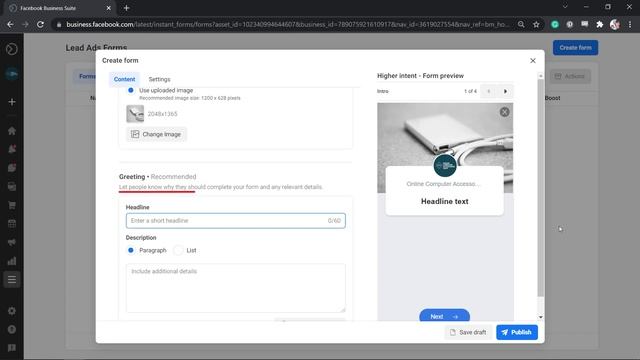Go to Home icon in left sidebar
The height and width of the screenshot is (360, 640).
12,131
